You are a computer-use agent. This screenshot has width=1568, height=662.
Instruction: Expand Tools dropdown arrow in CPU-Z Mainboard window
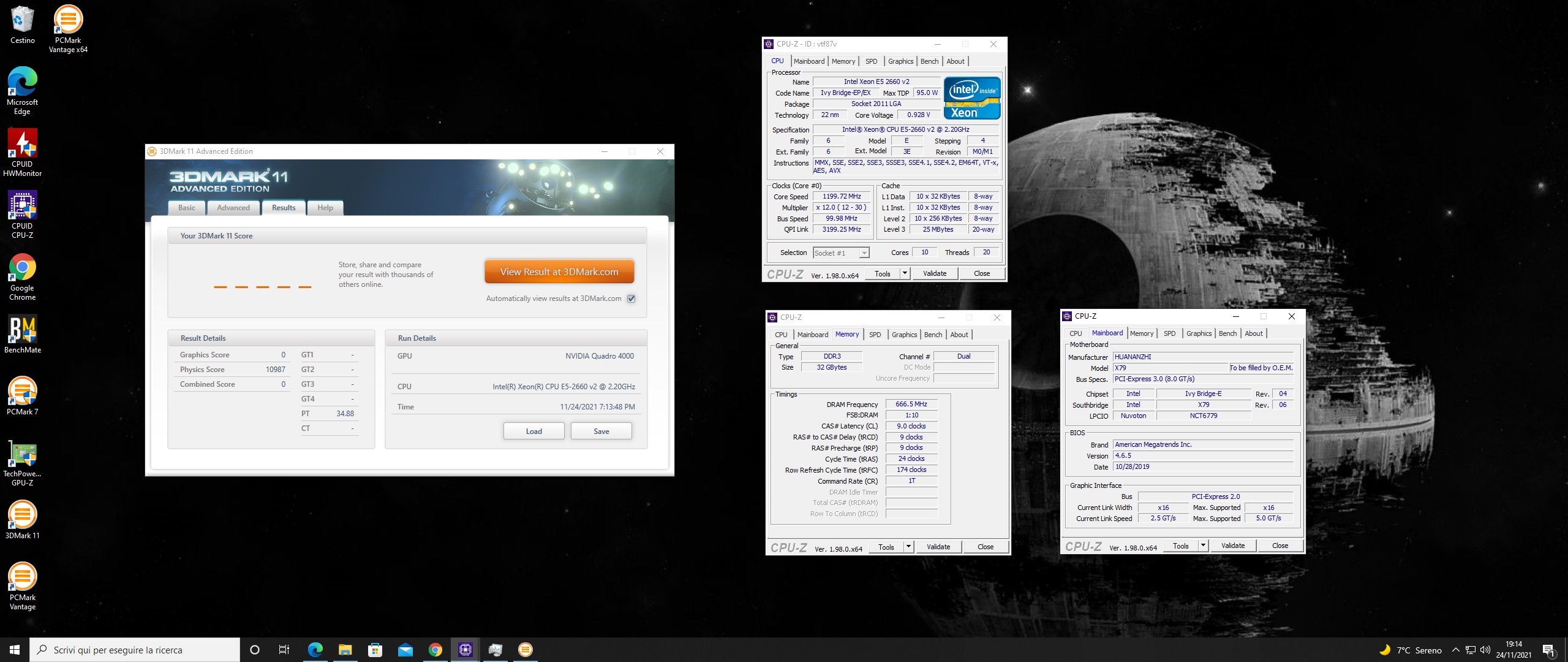[1203, 546]
